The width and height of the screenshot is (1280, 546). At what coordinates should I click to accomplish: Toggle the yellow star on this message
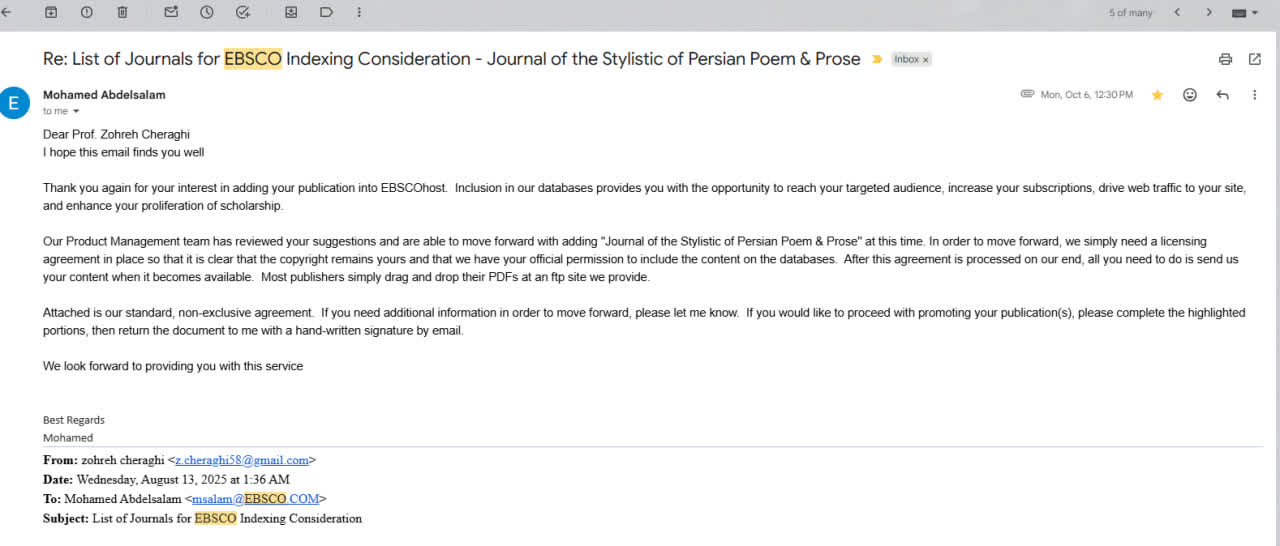tap(1157, 95)
